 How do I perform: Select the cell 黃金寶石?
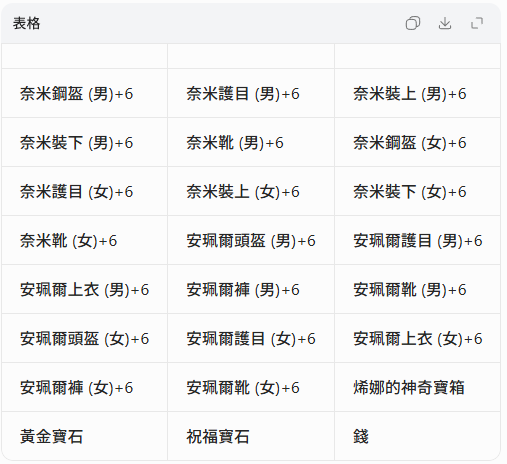click(x=84, y=436)
